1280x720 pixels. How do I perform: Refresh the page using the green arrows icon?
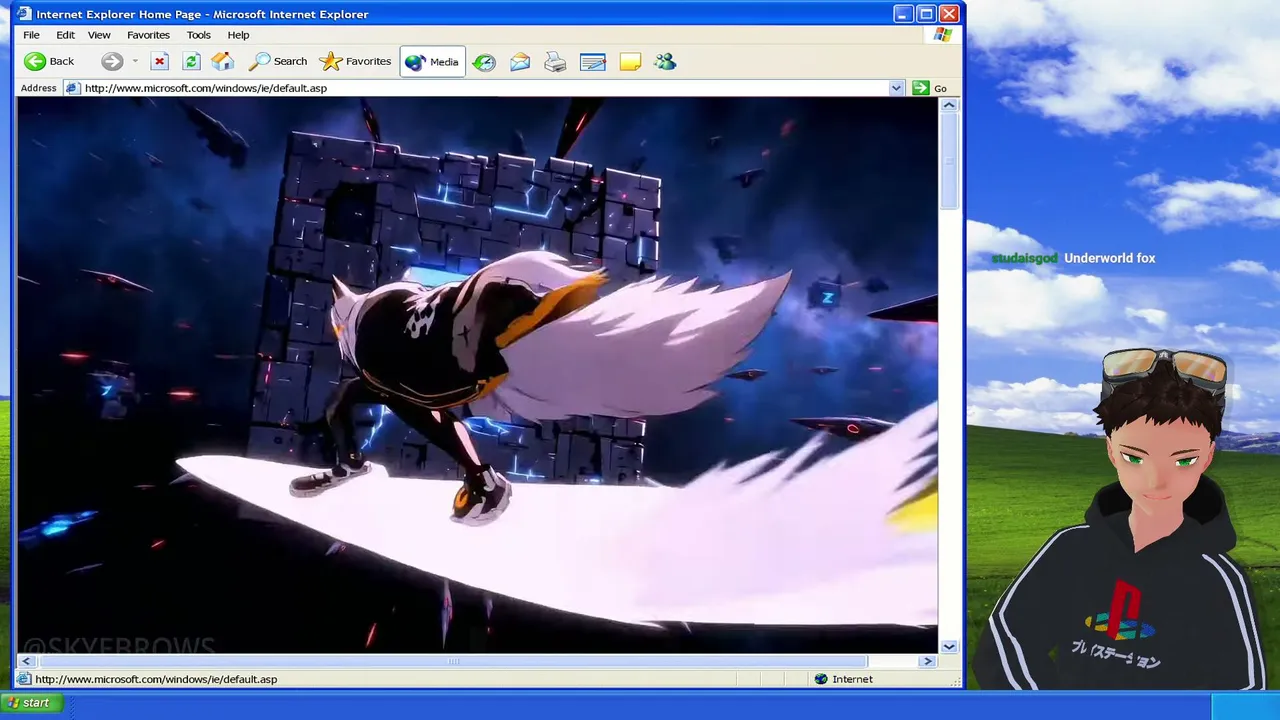point(191,62)
